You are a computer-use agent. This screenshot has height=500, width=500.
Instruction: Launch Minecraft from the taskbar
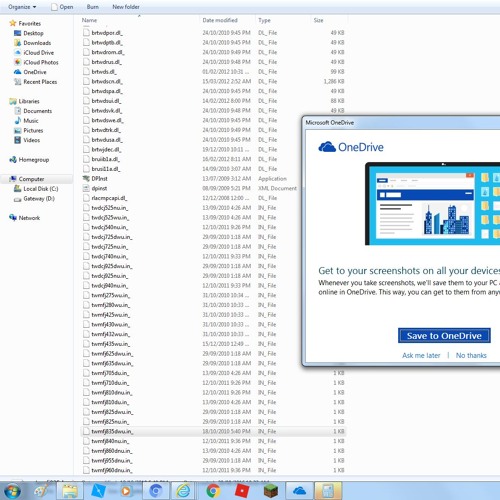tap(271, 491)
